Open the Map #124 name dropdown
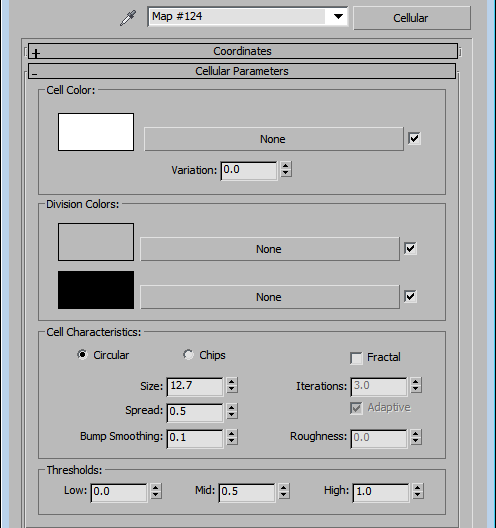Viewport: 496px width, 528px height. (338, 16)
